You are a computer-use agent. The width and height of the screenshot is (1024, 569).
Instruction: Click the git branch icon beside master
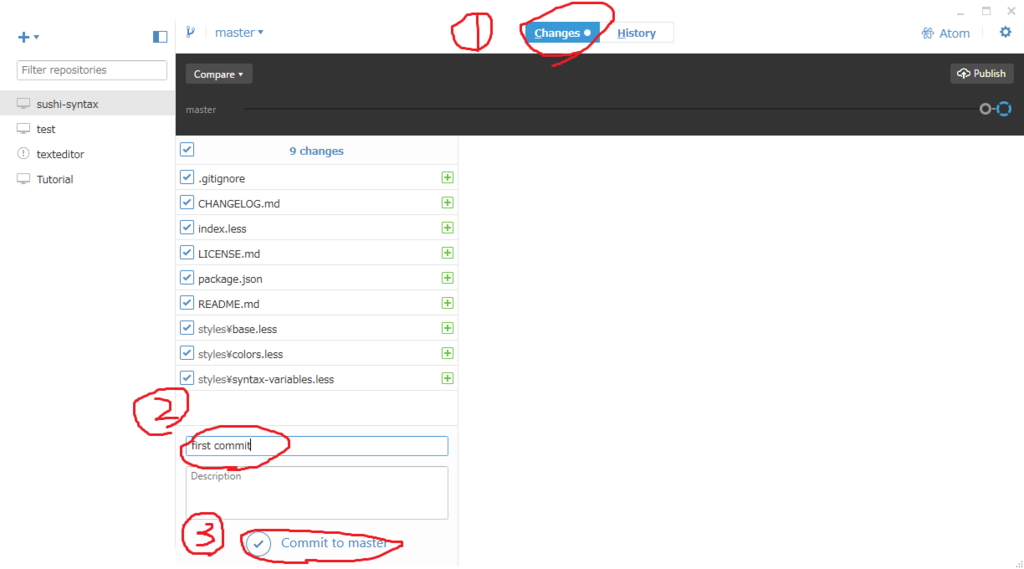tap(191, 32)
